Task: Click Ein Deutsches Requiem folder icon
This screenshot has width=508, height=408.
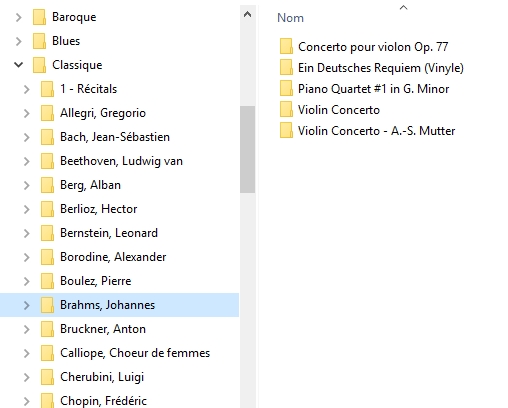Action: (286, 67)
